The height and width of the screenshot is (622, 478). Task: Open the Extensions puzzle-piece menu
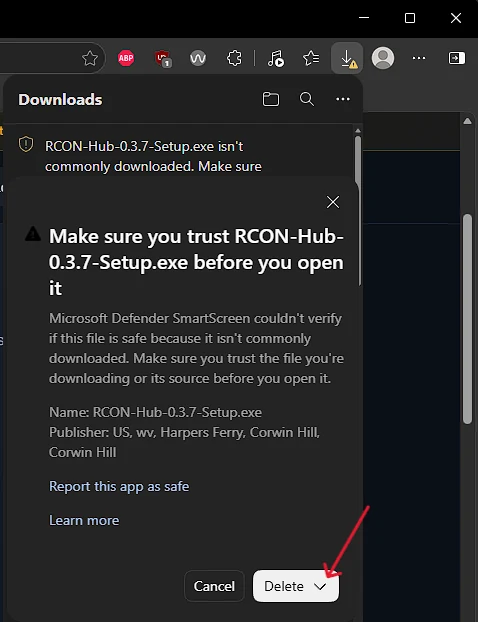pos(234,58)
